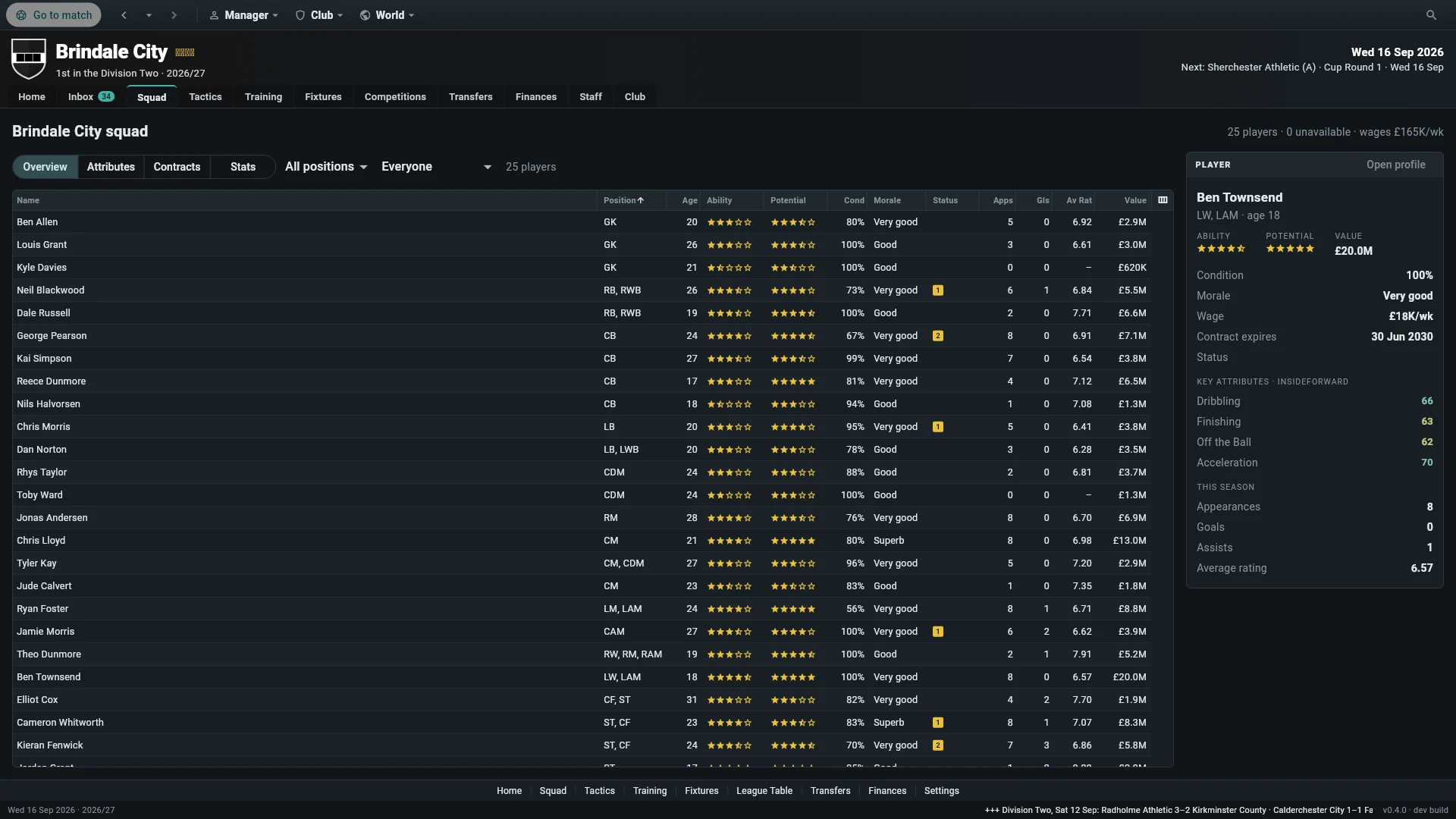The image size is (1456, 819).
Task: Click Jamie Morris's yellow status badge
Action: [938, 632]
